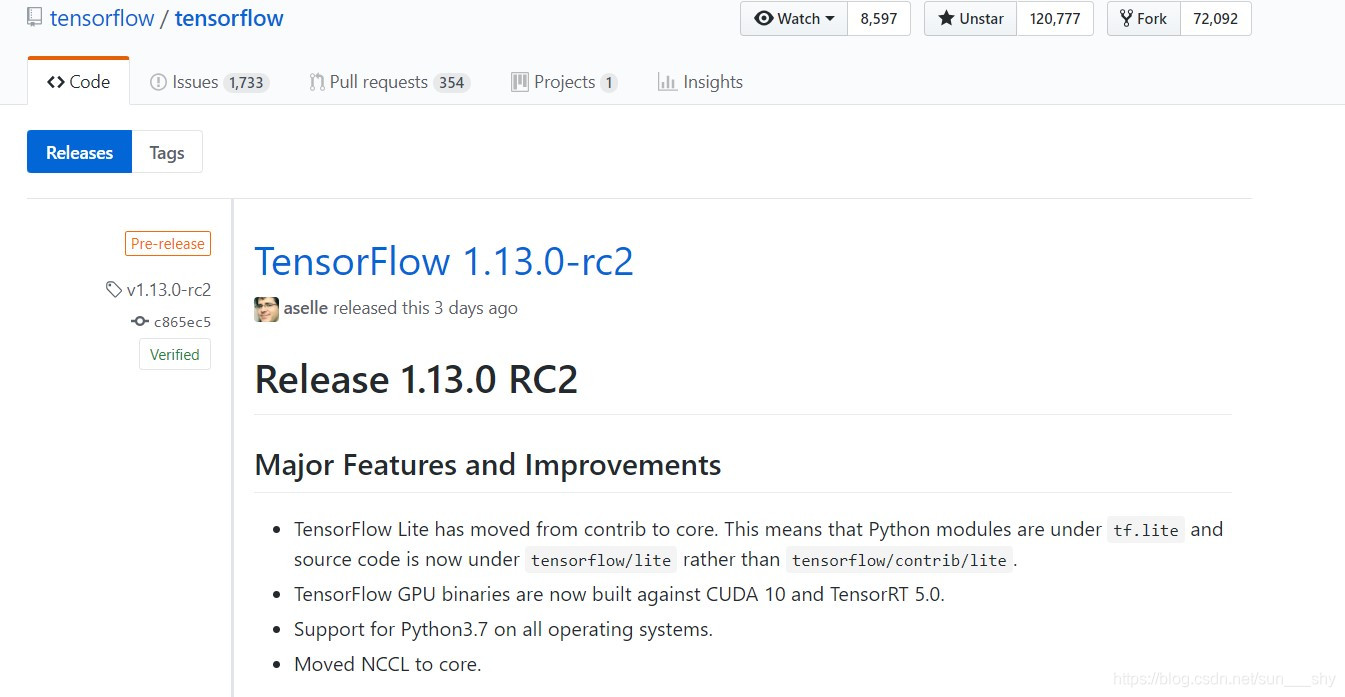Switch to the Pull requests tab
The image size is (1345, 697).
coord(389,82)
